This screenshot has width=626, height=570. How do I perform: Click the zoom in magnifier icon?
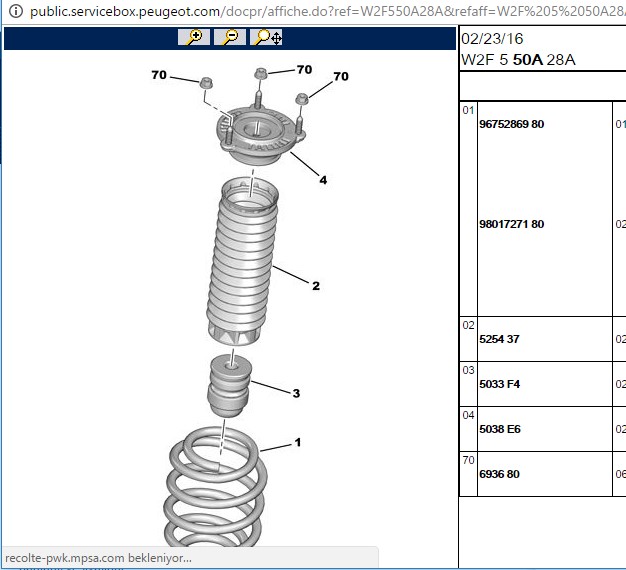pos(194,37)
